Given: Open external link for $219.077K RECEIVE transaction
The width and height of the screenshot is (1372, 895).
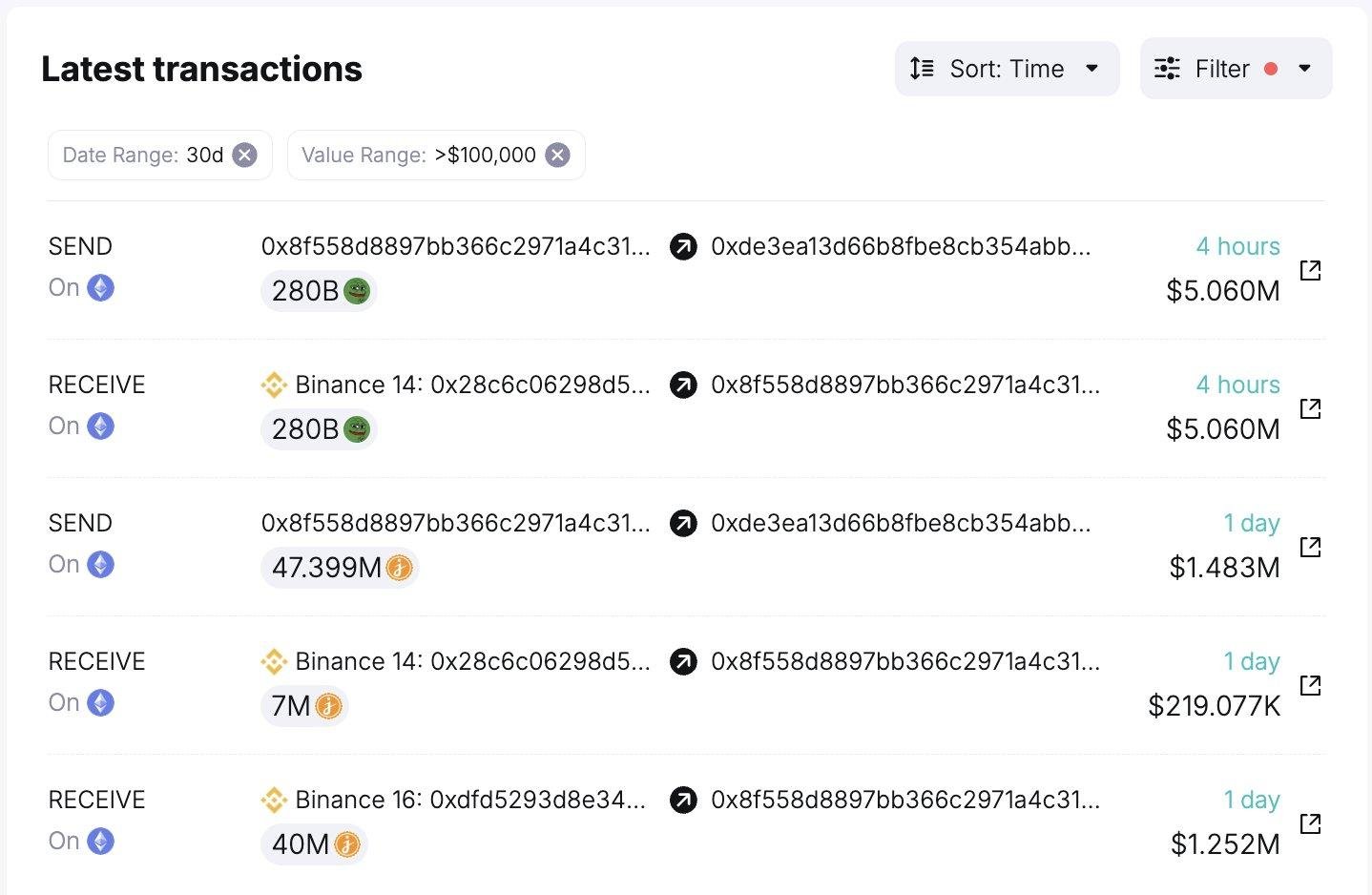Looking at the screenshot, I should [x=1311, y=685].
